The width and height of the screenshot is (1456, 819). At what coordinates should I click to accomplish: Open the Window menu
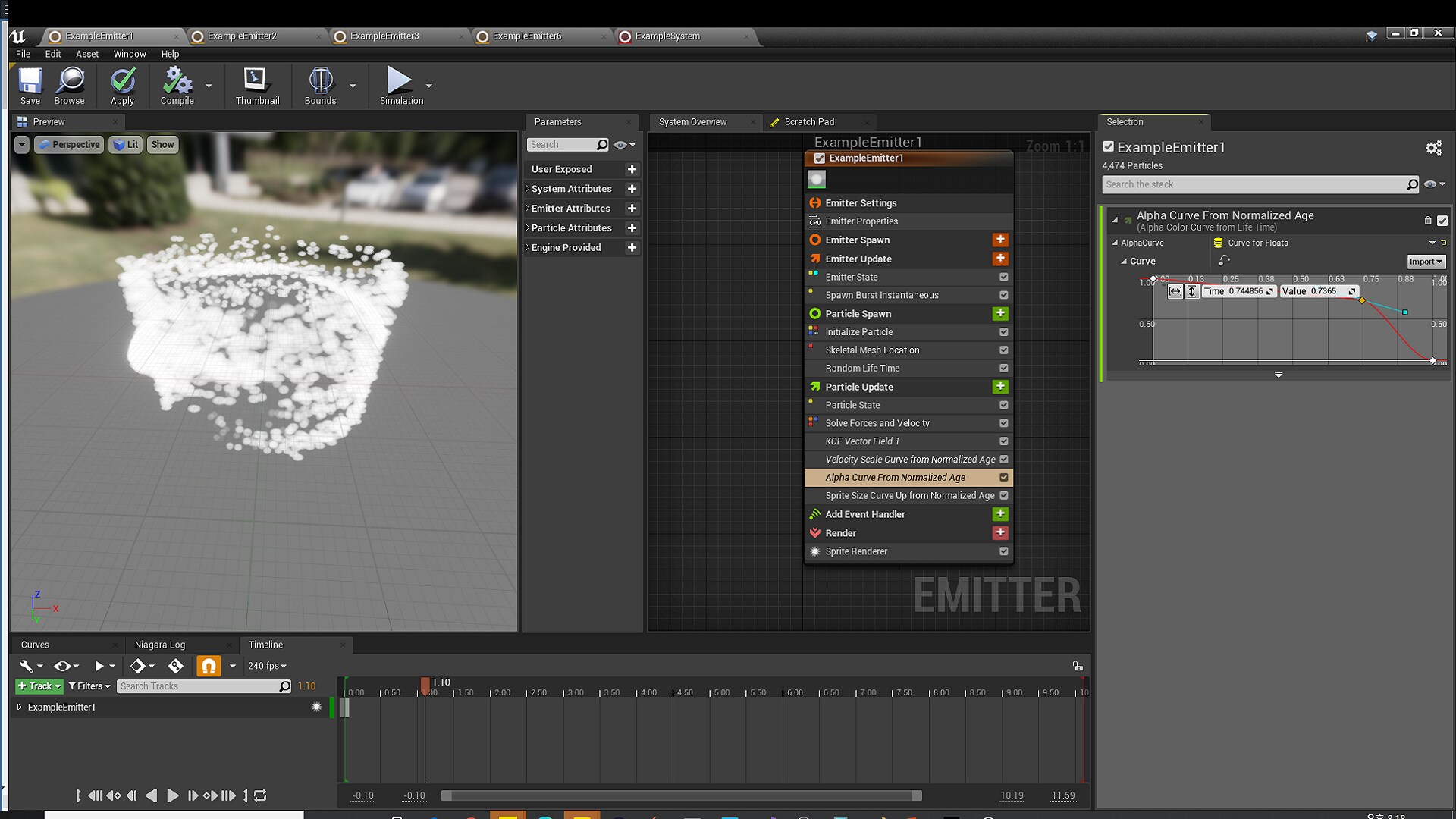tap(129, 54)
